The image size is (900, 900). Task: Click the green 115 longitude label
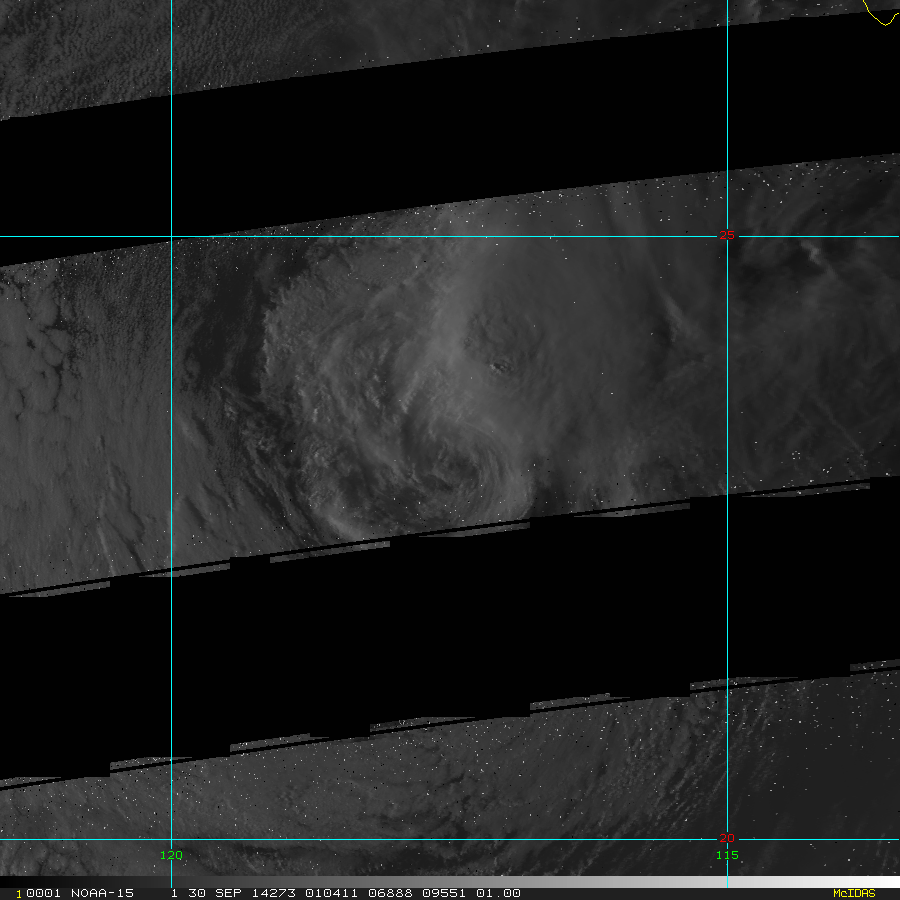[726, 855]
